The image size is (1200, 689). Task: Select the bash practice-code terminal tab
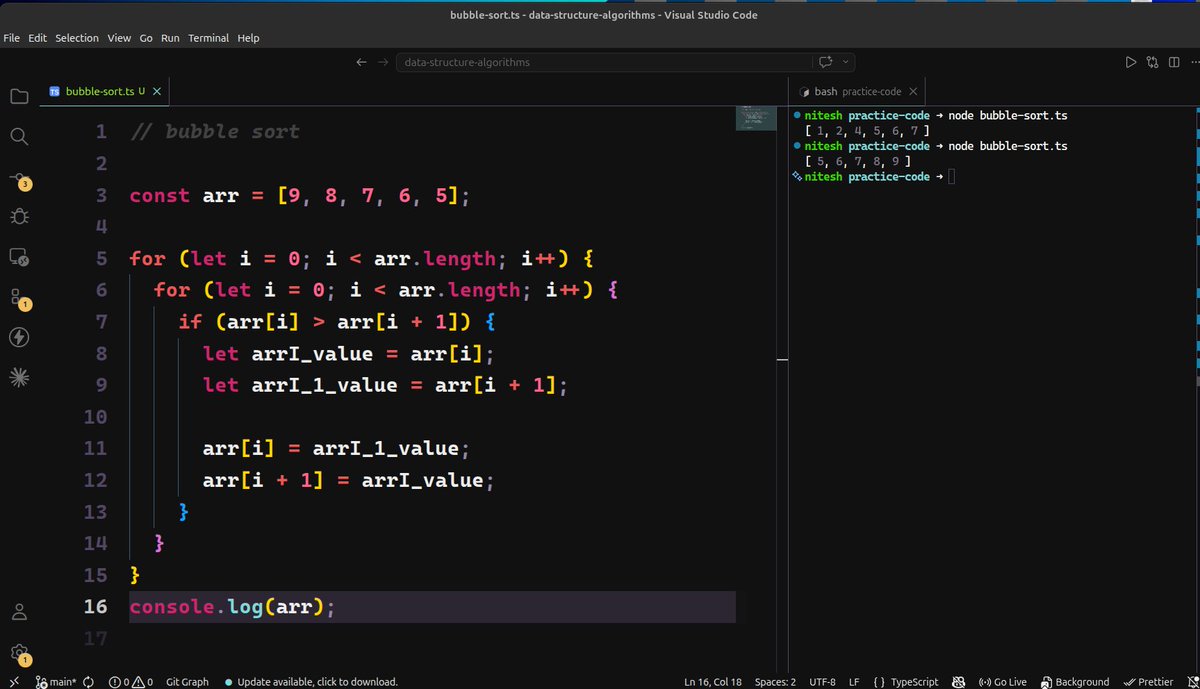(856, 91)
